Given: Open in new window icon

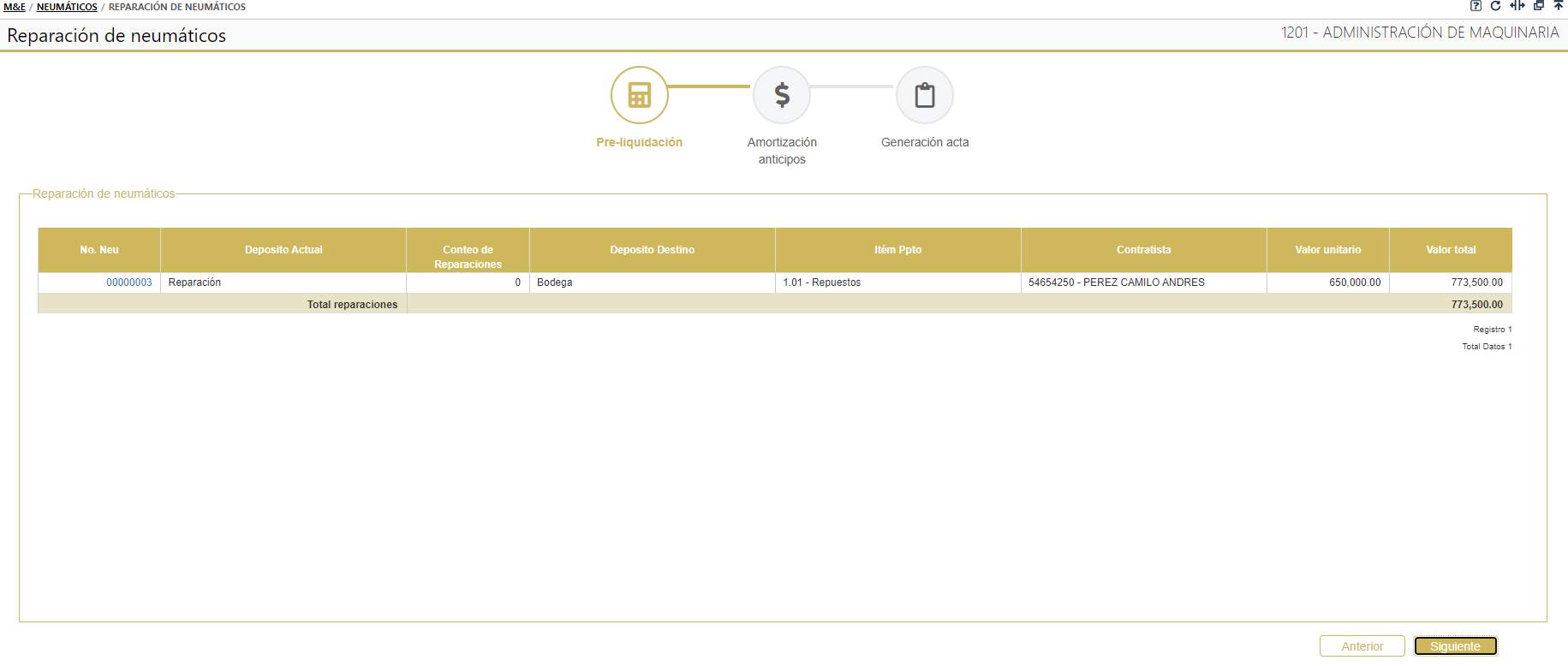Looking at the screenshot, I should click(x=1539, y=6).
